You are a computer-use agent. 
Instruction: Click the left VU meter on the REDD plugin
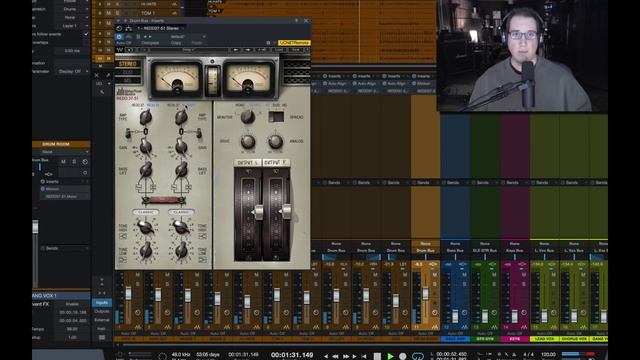177,78
